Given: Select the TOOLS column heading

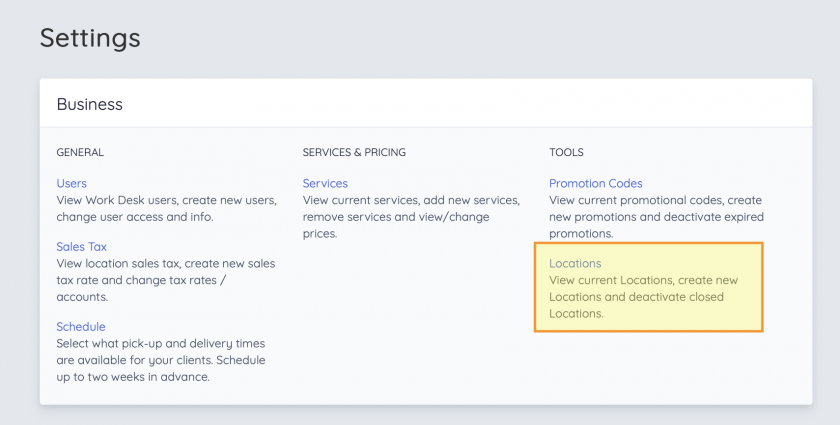Looking at the screenshot, I should pyautogui.click(x=566, y=152).
